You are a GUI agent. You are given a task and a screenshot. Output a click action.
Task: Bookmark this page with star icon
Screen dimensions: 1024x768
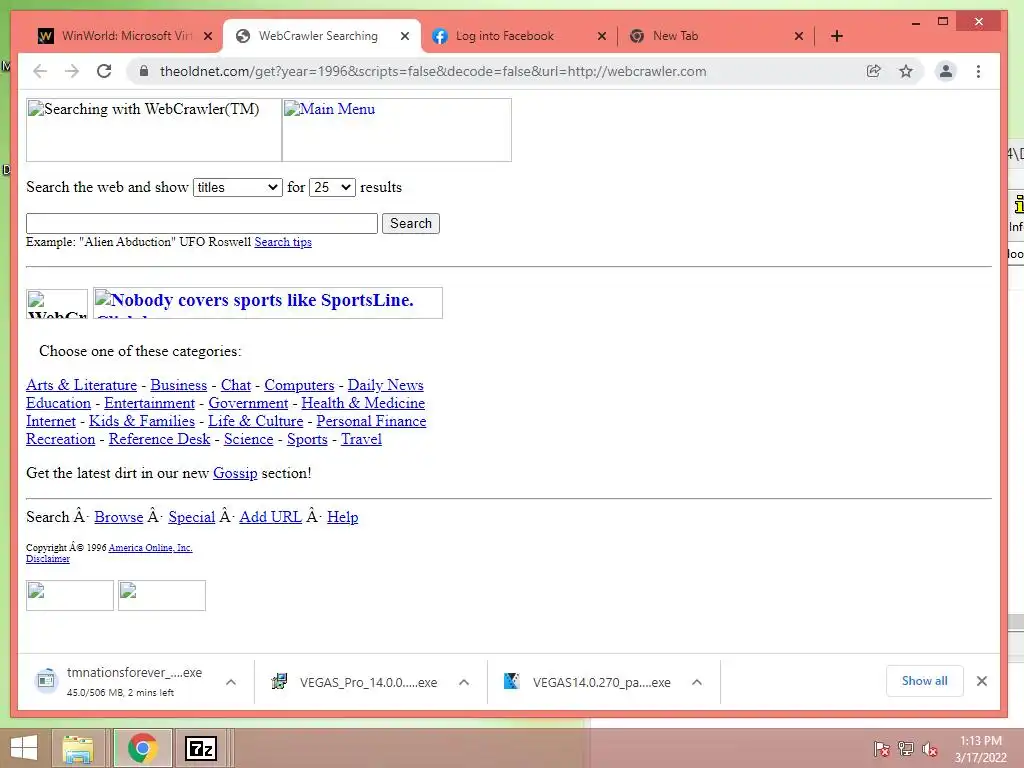[x=906, y=71]
